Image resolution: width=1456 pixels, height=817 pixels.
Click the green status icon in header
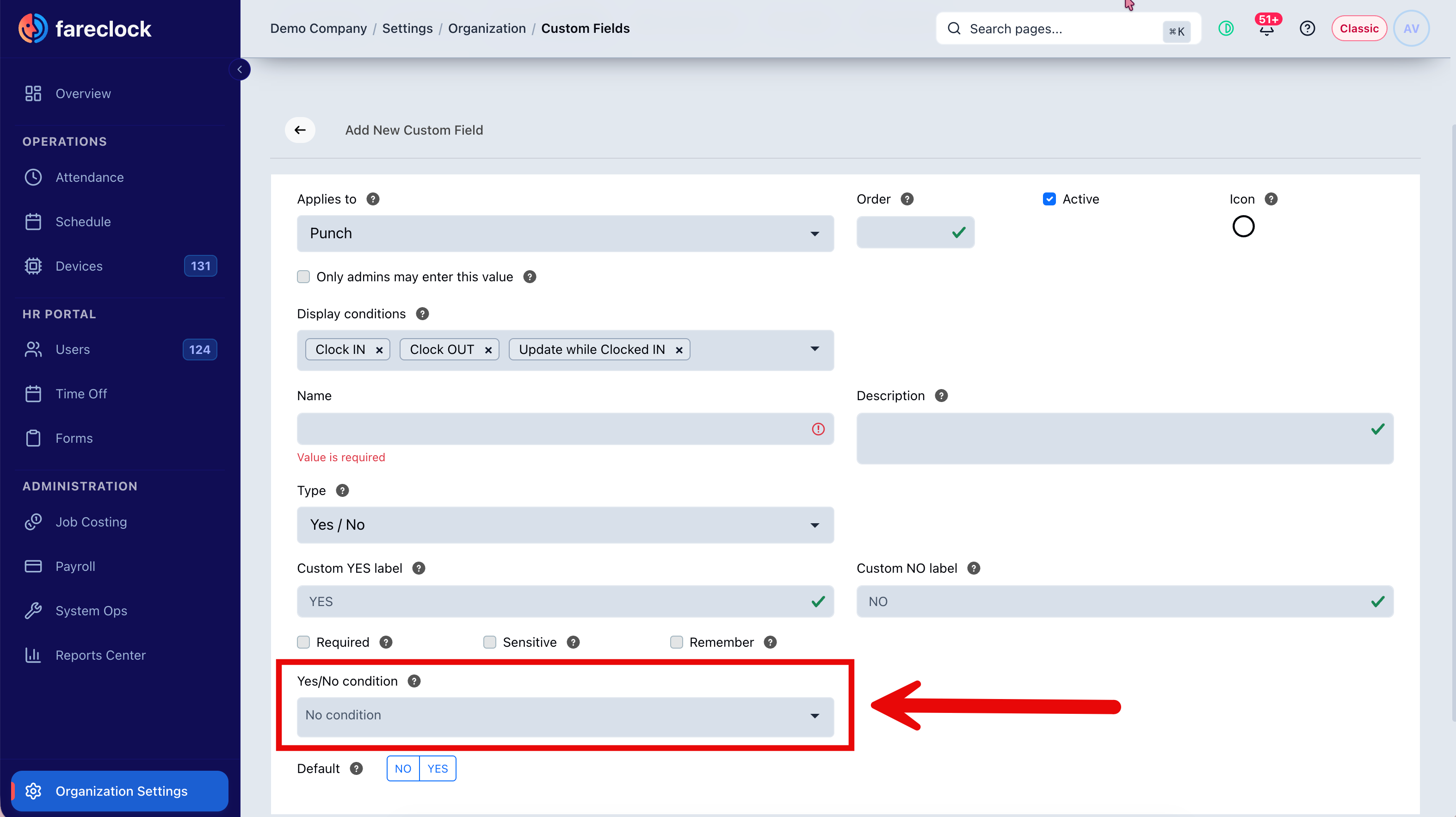click(1226, 28)
